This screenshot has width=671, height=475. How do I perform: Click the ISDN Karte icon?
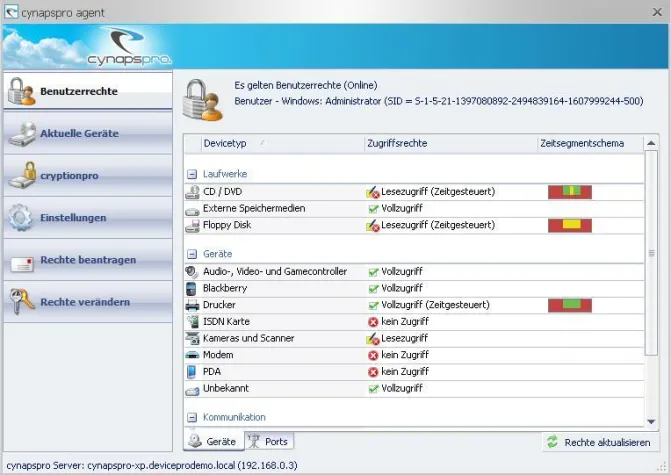coord(193,322)
